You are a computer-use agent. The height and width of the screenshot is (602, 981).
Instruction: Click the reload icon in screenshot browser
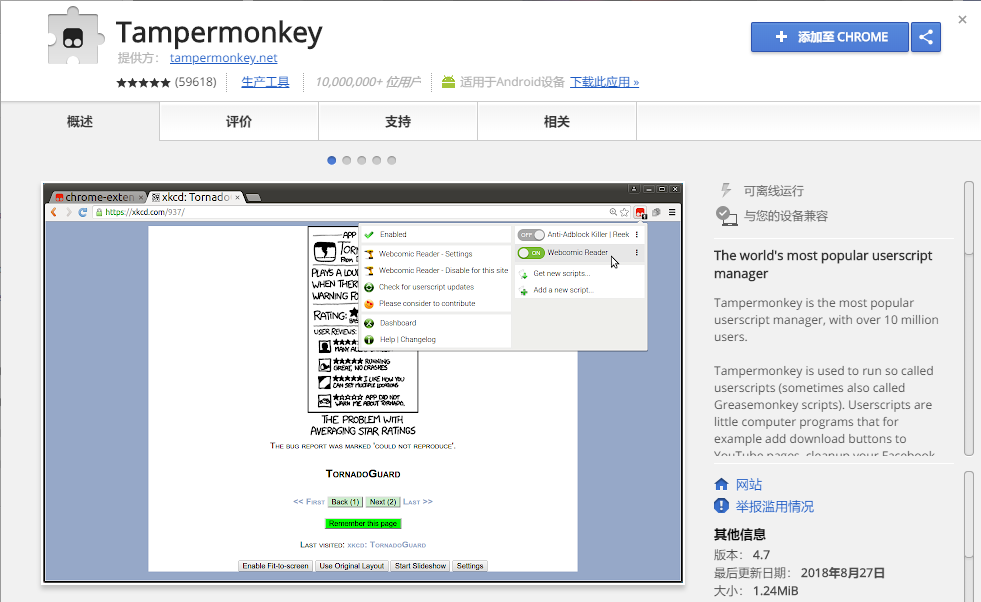coord(83,212)
